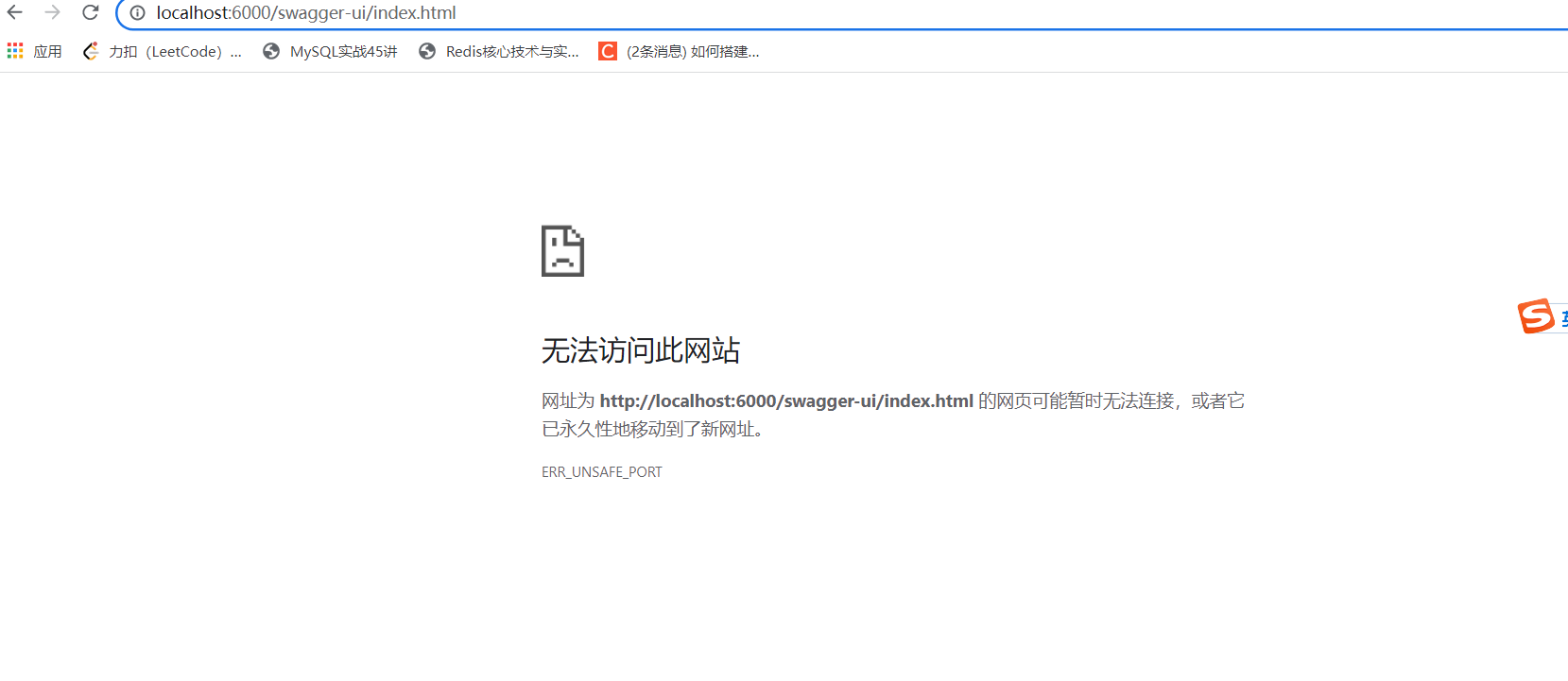
Task: Click the text 已永久性地移动到了新网址。
Action: (x=653, y=430)
